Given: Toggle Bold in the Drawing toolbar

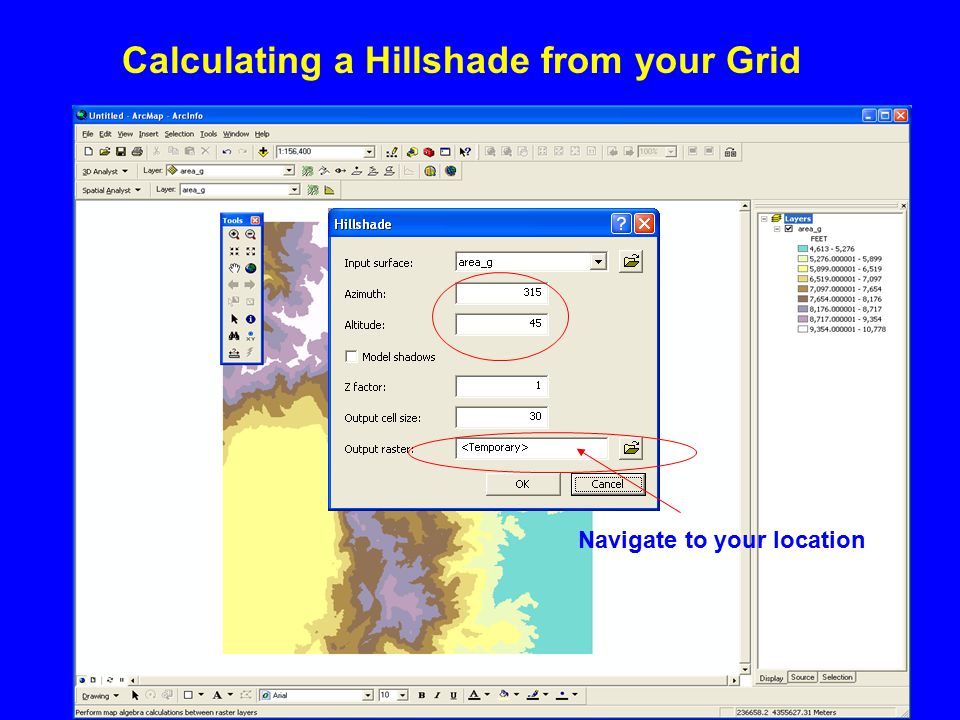Looking at the screenshot, I should click(421, 695).
